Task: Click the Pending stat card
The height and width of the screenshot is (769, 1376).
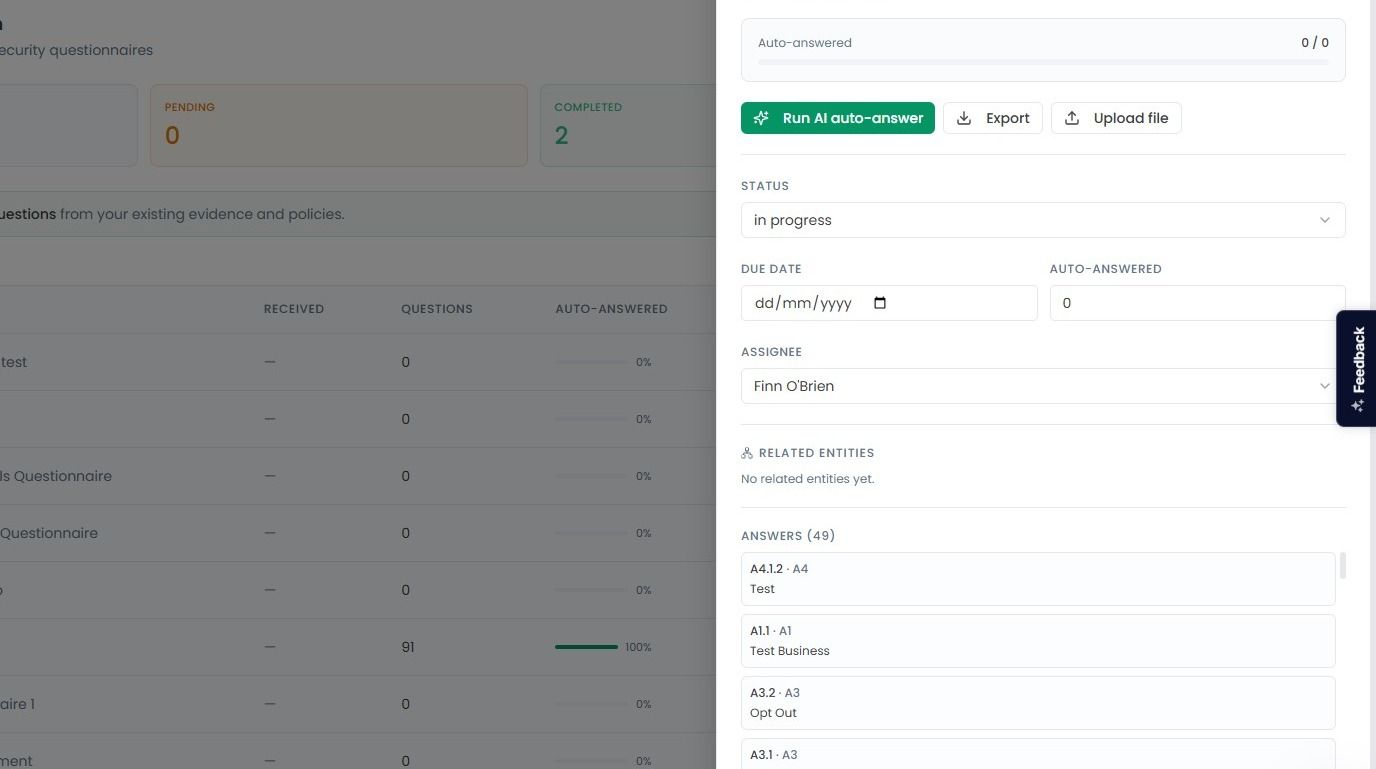Action: pyautogui.click(x=339, y=125)
